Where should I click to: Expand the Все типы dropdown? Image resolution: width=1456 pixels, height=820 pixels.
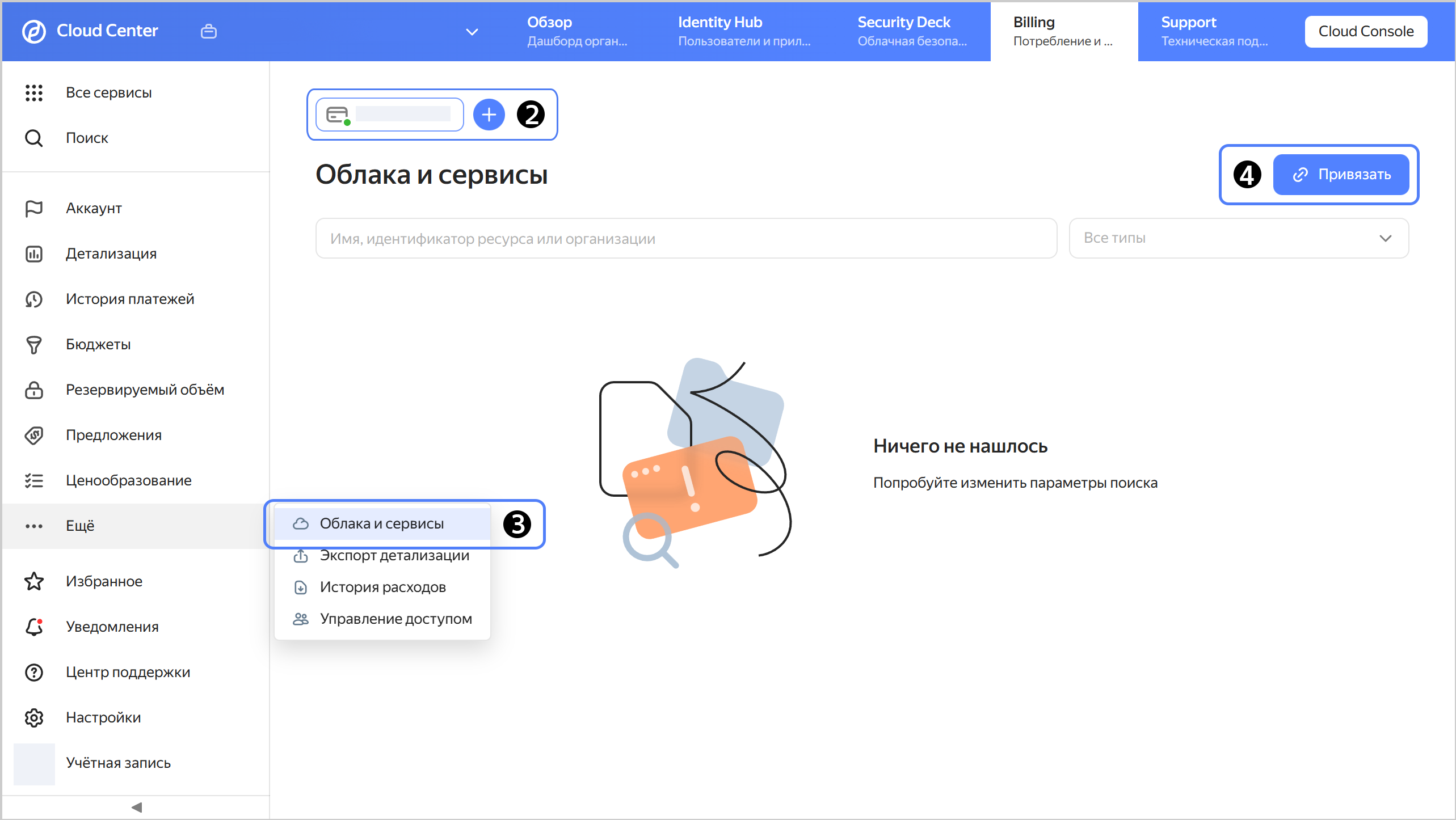pyautogui.click(x=1238, y=238)
